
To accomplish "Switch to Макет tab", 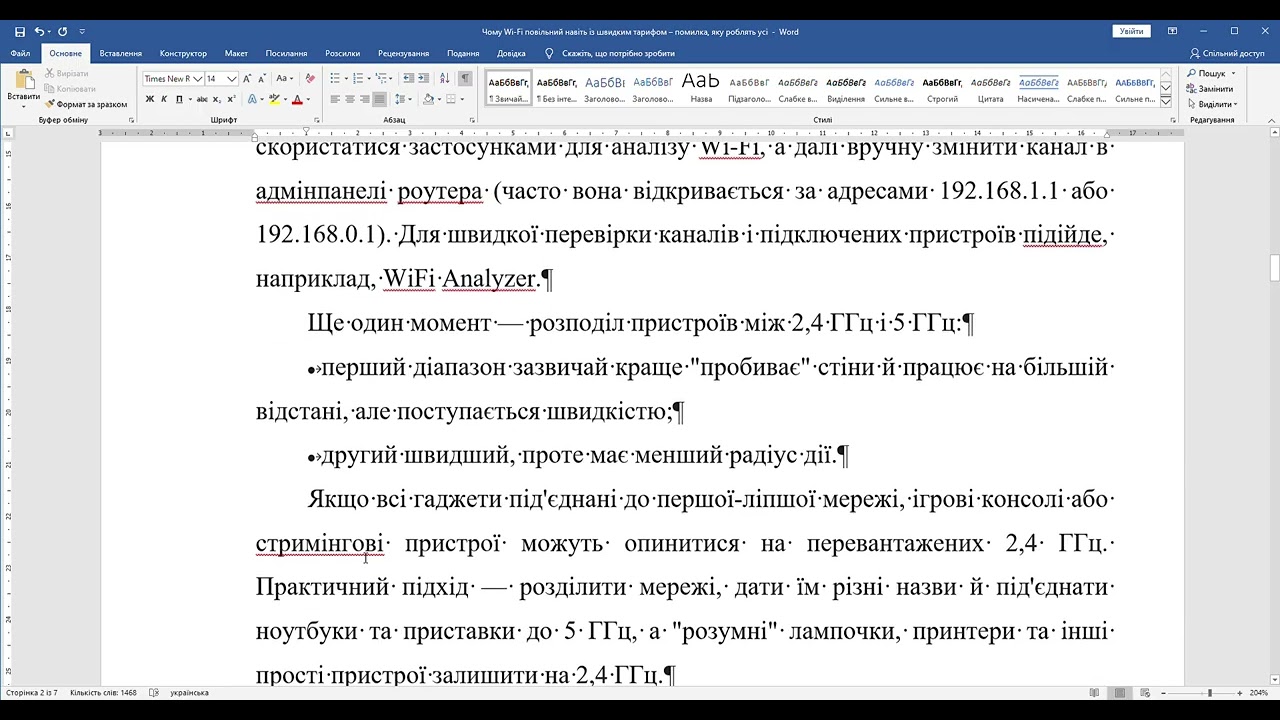I will point(236,53).
